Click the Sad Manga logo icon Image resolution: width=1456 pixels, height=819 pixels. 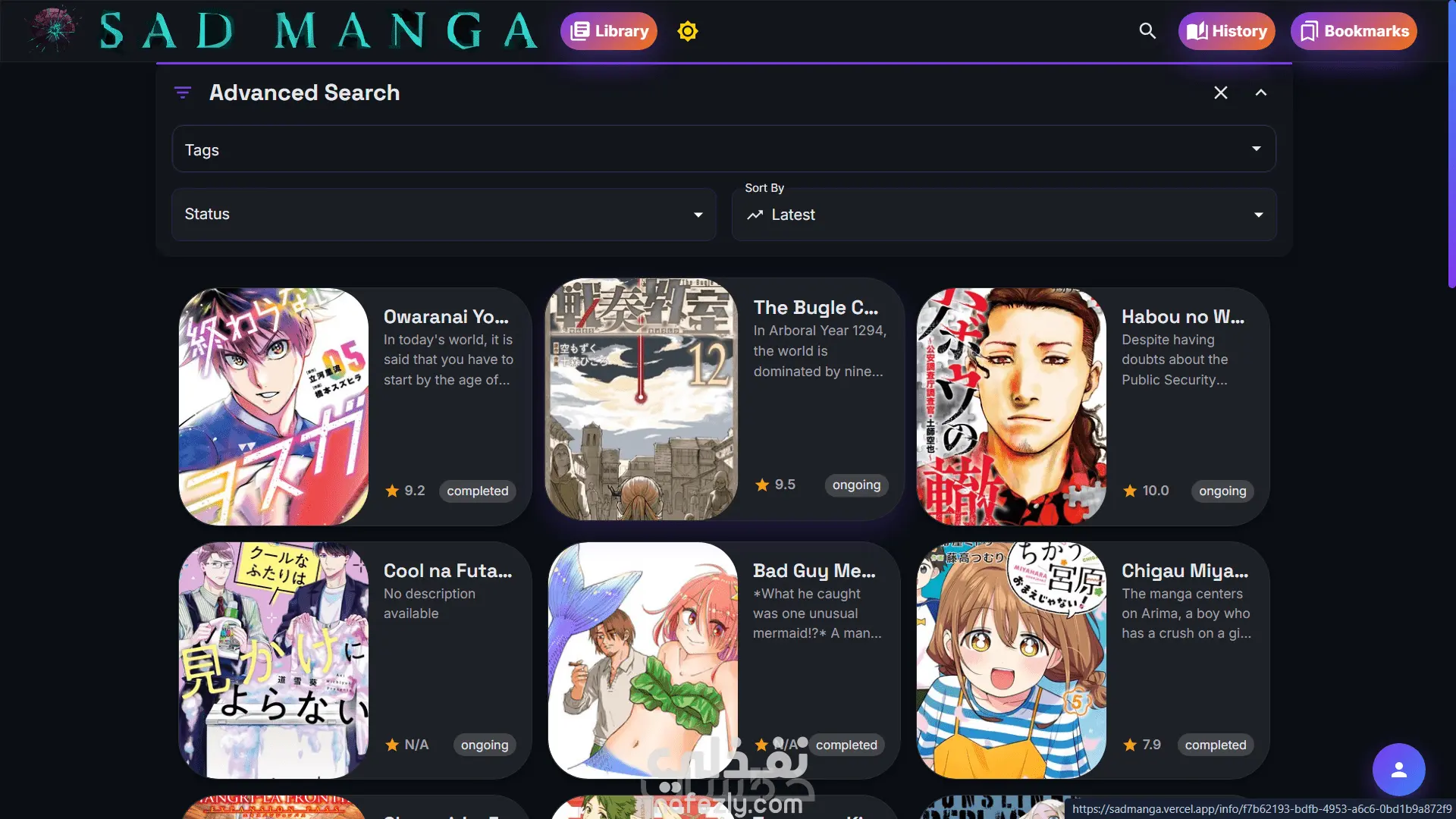coord(54,30)
